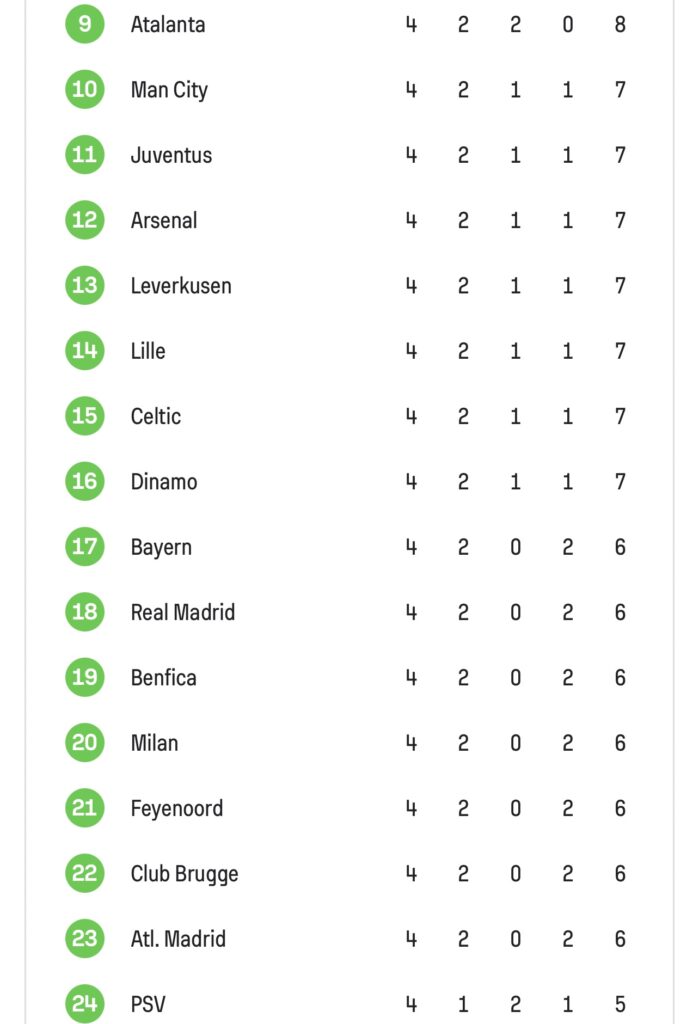Viewport: 699px width, 1024px height.
Task: Click the number 17 rank badge
Action: click(x=85, y=547)
